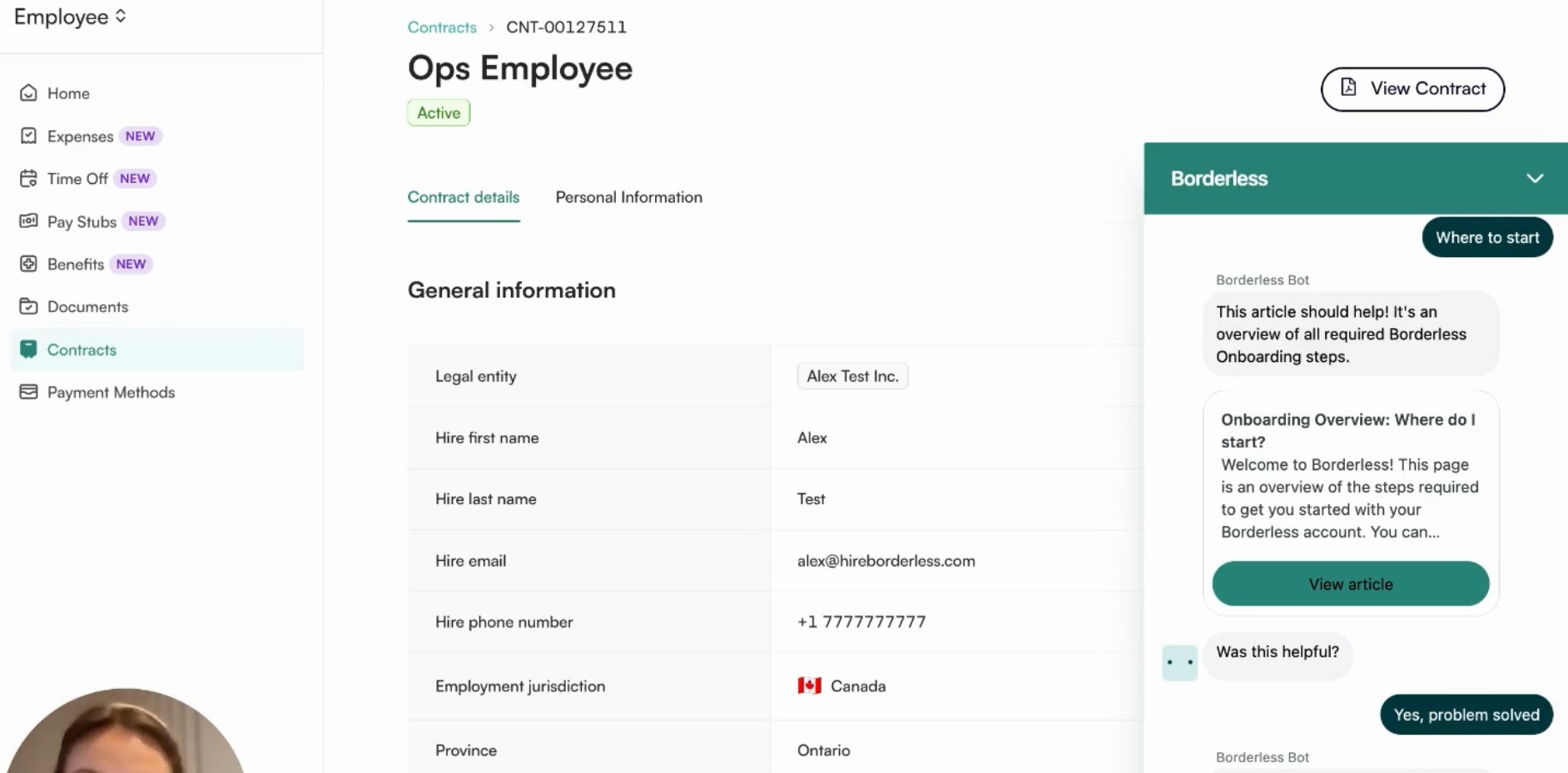Click the Active status badge
Image resolution: width=1568 pixels, height=773 pixels.
click(x=438, y=112)
